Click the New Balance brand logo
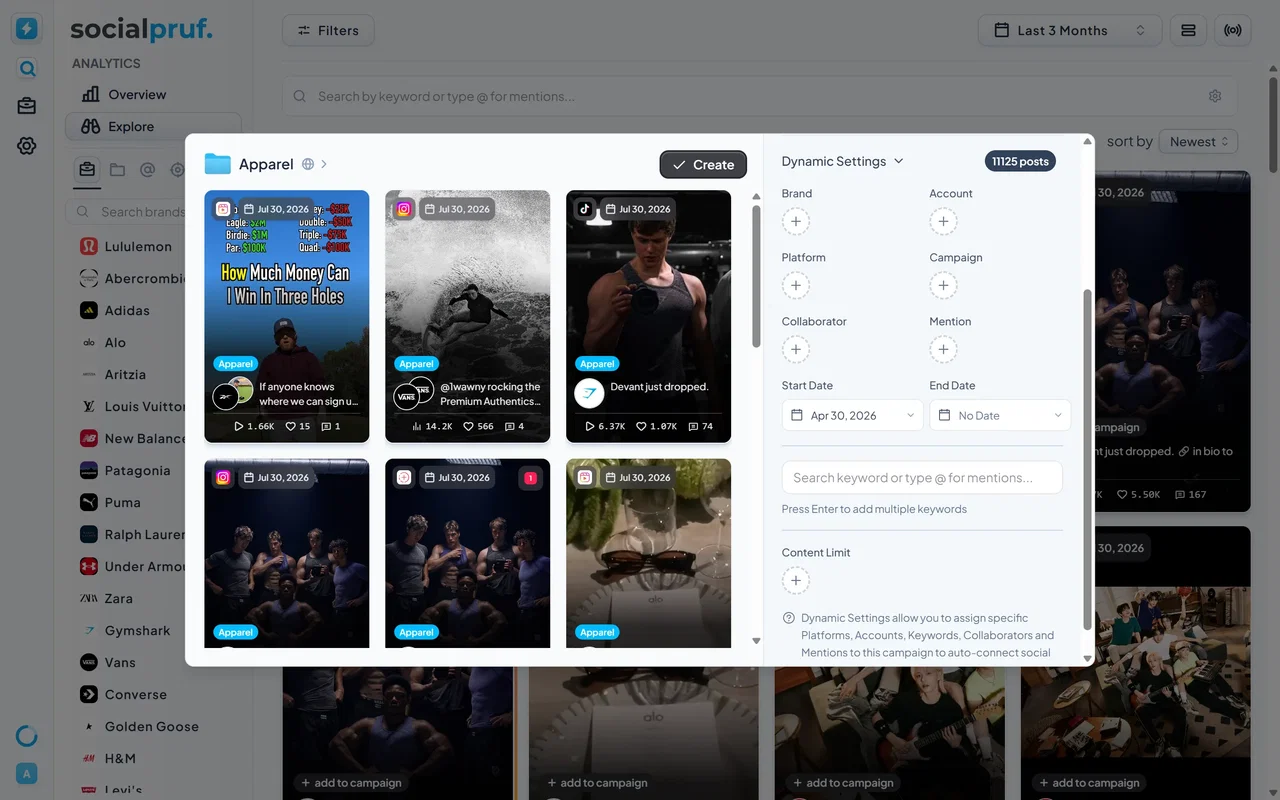1280x800 pixels. click(88, 438)
